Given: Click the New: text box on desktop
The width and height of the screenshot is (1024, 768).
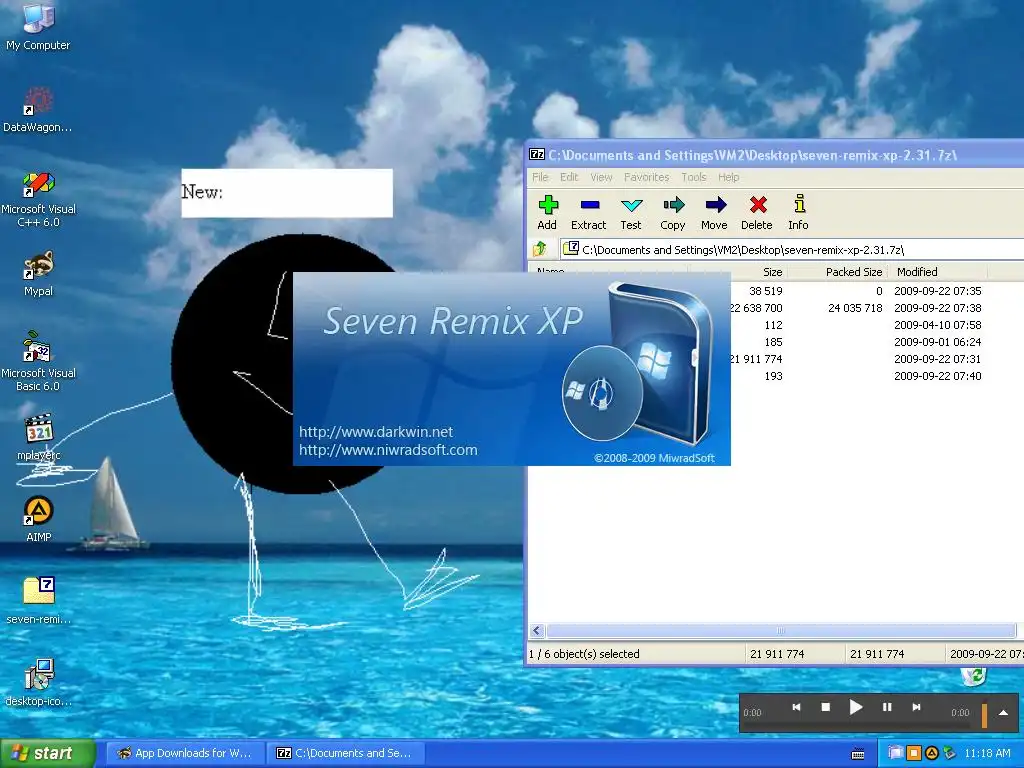Looking at the screenshot, I should [x=287, y=193].
